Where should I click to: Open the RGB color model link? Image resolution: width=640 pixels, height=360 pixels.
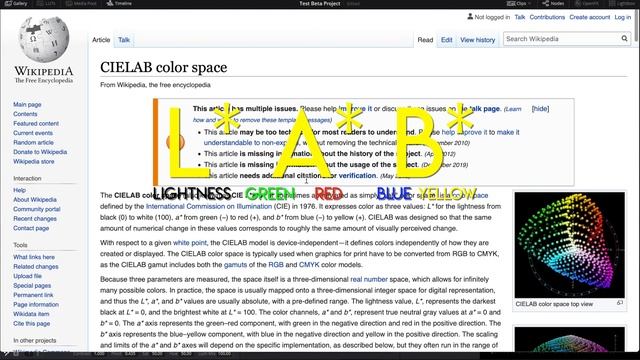click(276, 264)
